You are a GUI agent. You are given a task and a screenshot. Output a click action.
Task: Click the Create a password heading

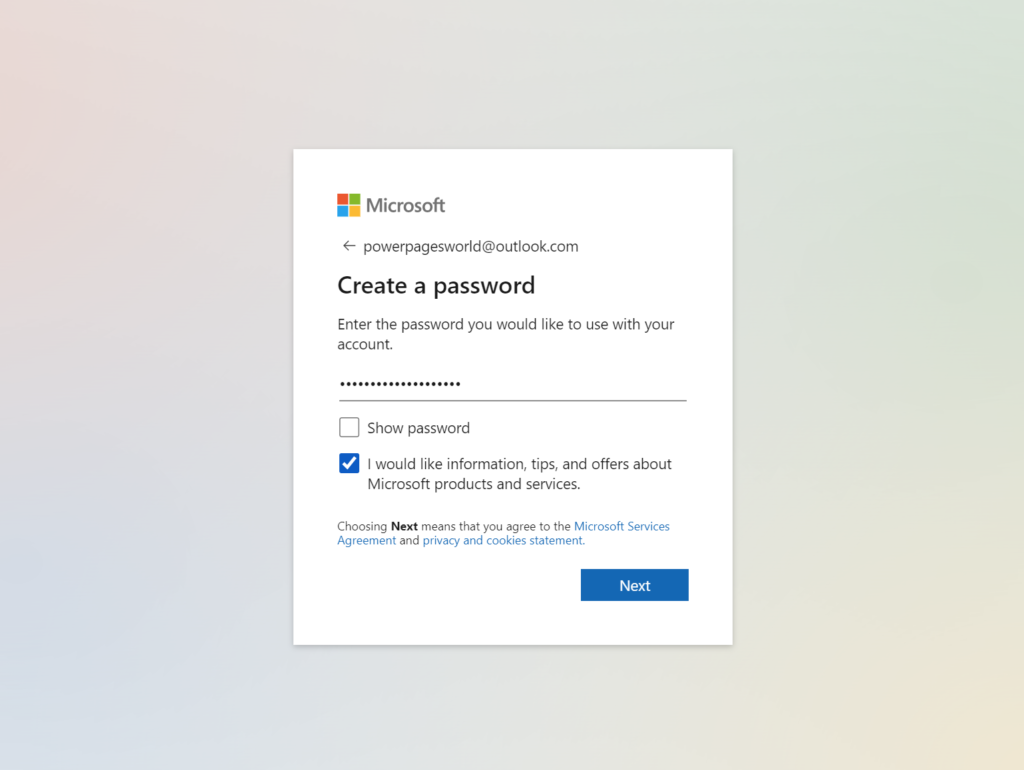[x=436, y=285]
